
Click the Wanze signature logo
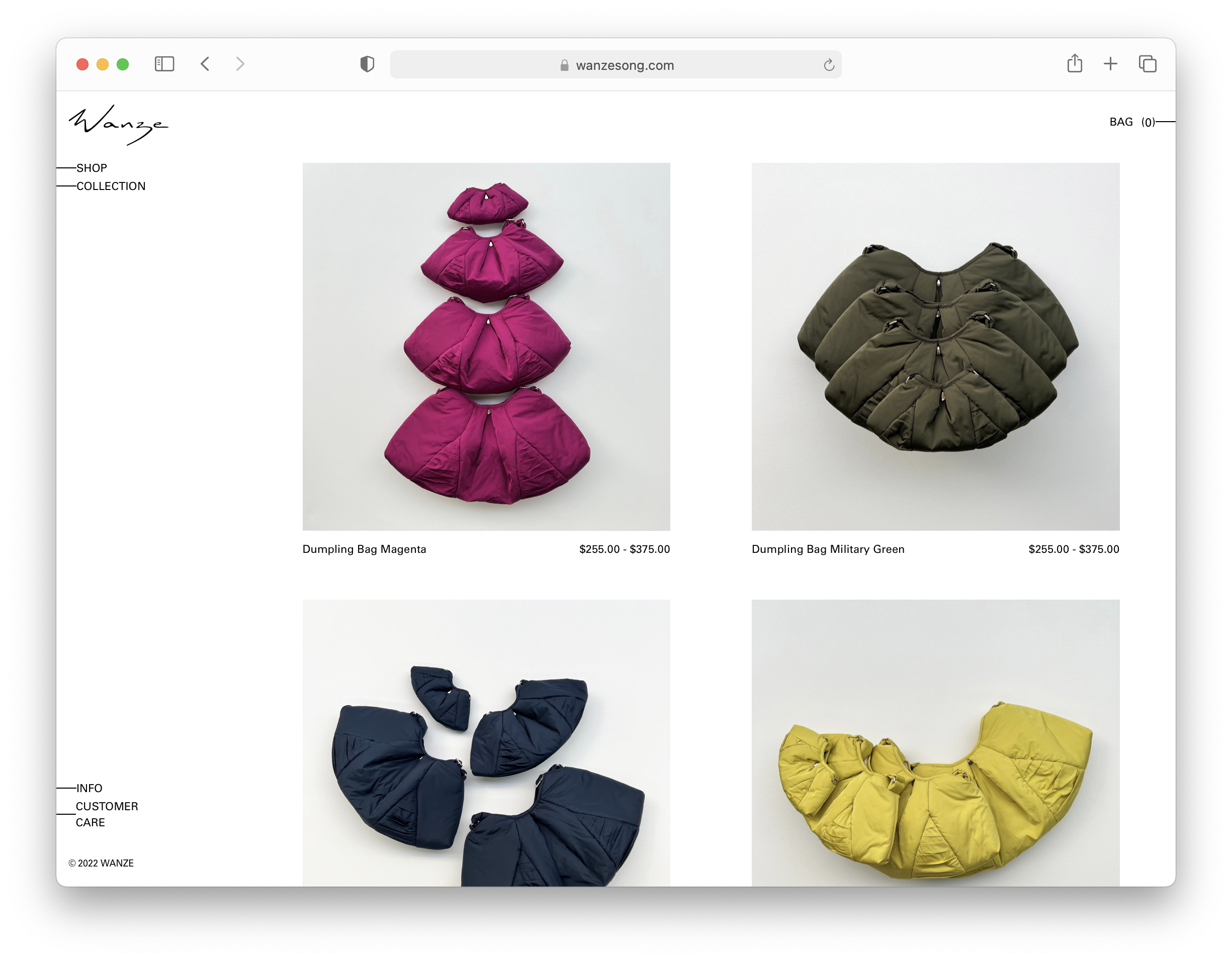[119, 125]
